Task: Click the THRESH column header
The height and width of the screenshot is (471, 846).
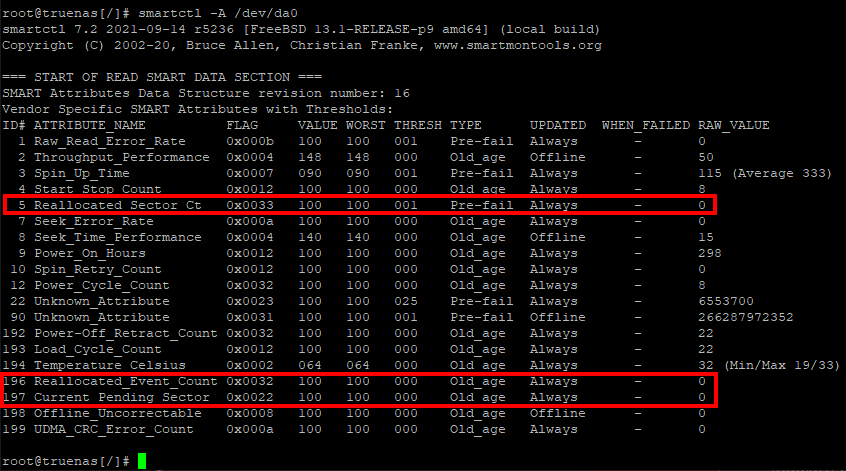Action: pos(418,125)
